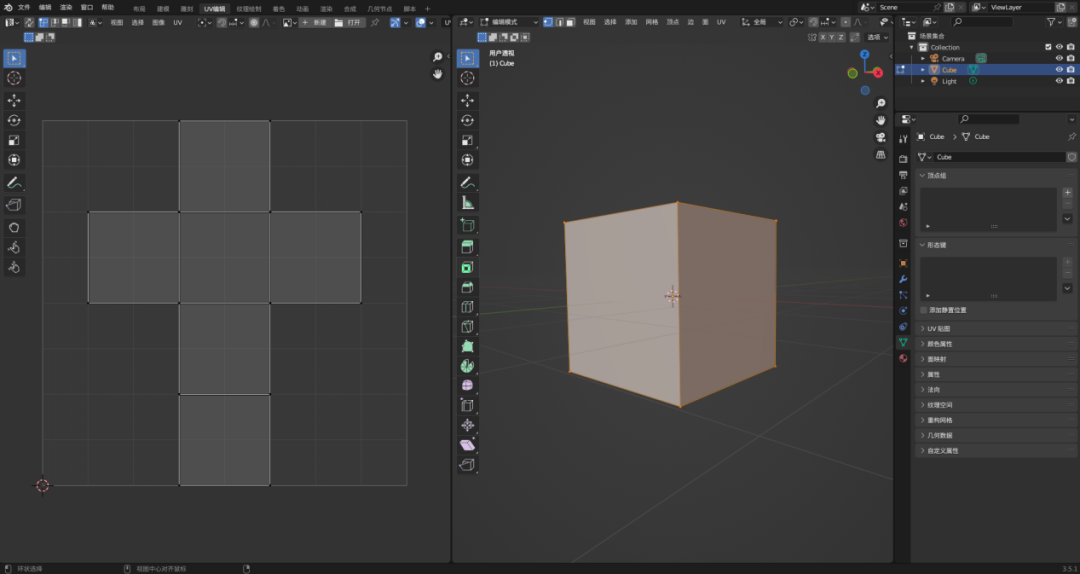Image resolution: width=1080 pixels, height=574 pixels.
Task: Select the Cursor tool in UV editor
Action: point(14,78)
